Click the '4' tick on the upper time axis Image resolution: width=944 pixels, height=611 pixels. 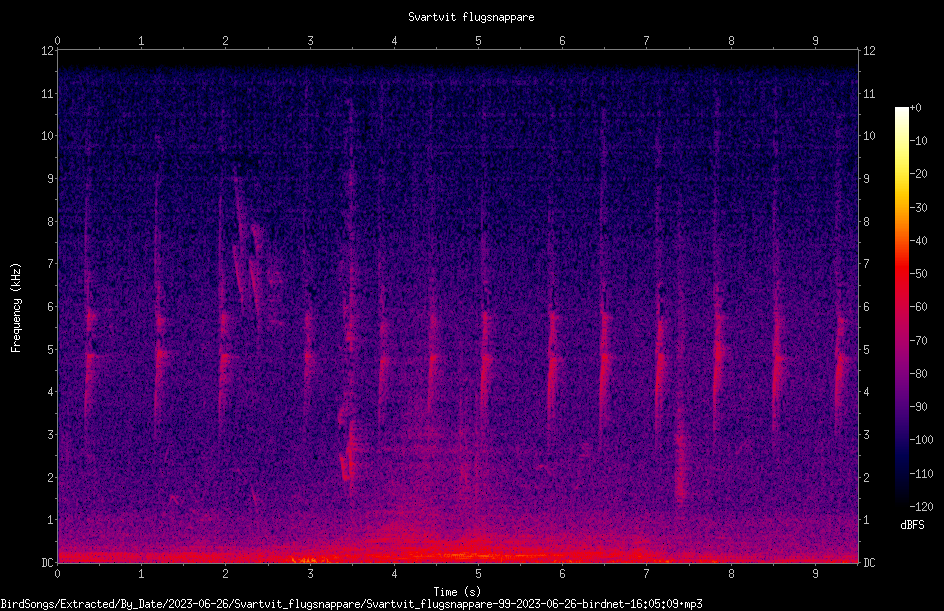pos(394,41)
